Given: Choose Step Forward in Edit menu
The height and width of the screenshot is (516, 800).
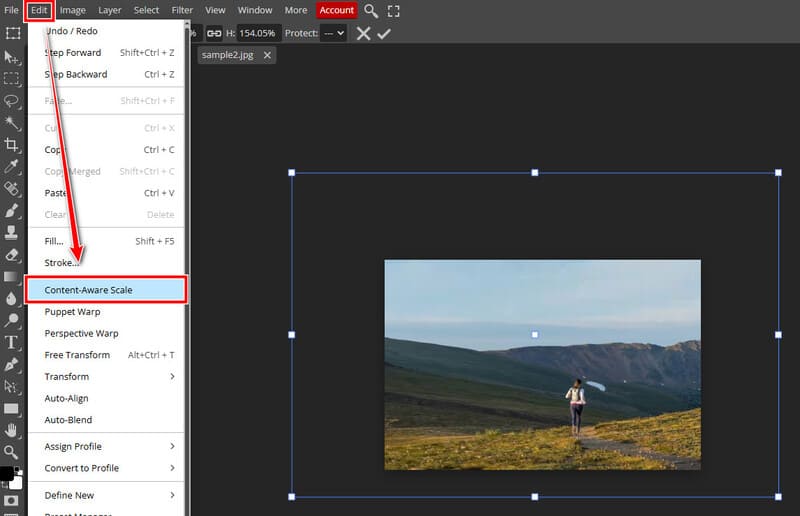Looking at the screenshot, I should [x=106, y=53].
